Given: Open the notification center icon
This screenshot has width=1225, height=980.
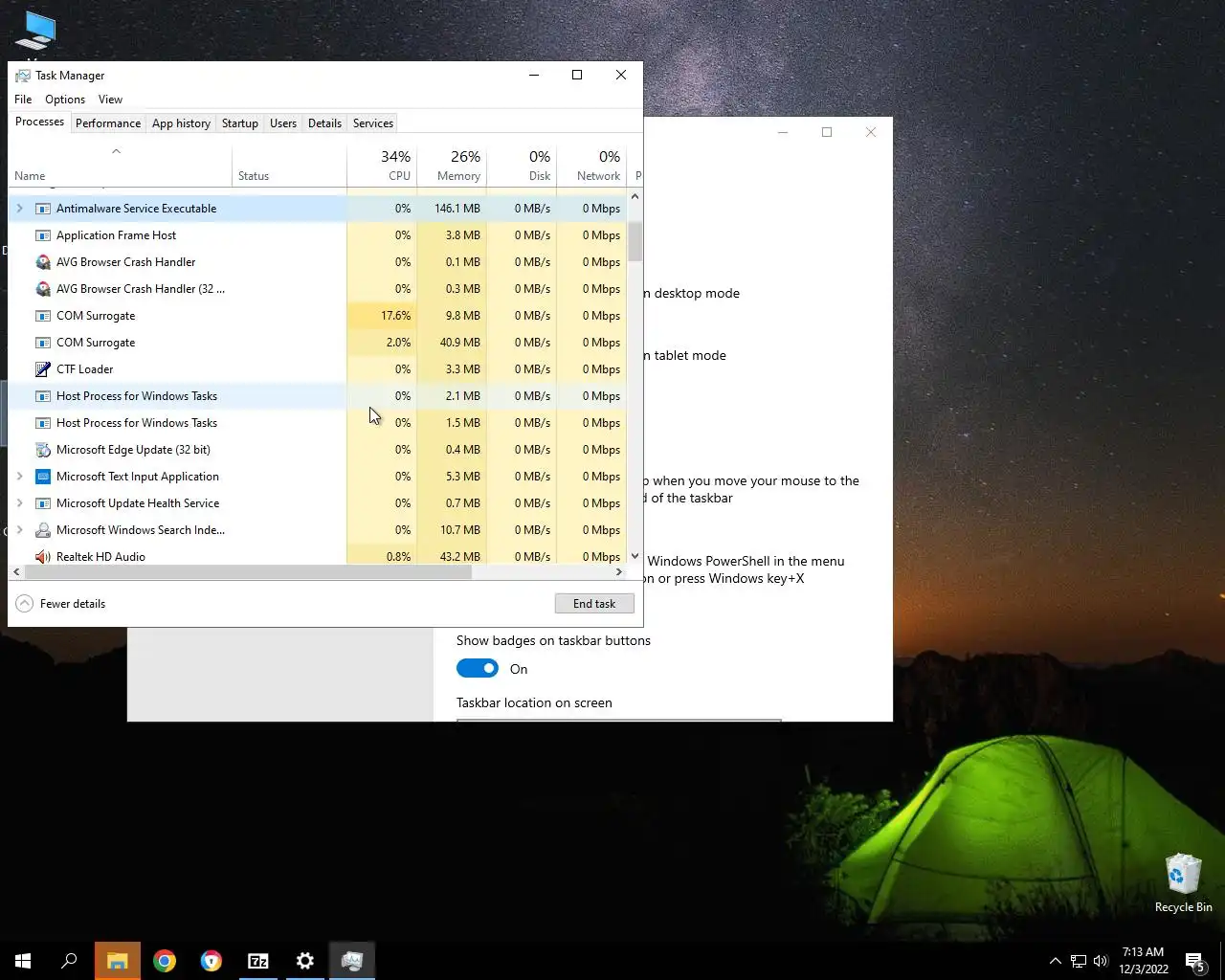Looking at the screenshot, I should coord(1194,961).
